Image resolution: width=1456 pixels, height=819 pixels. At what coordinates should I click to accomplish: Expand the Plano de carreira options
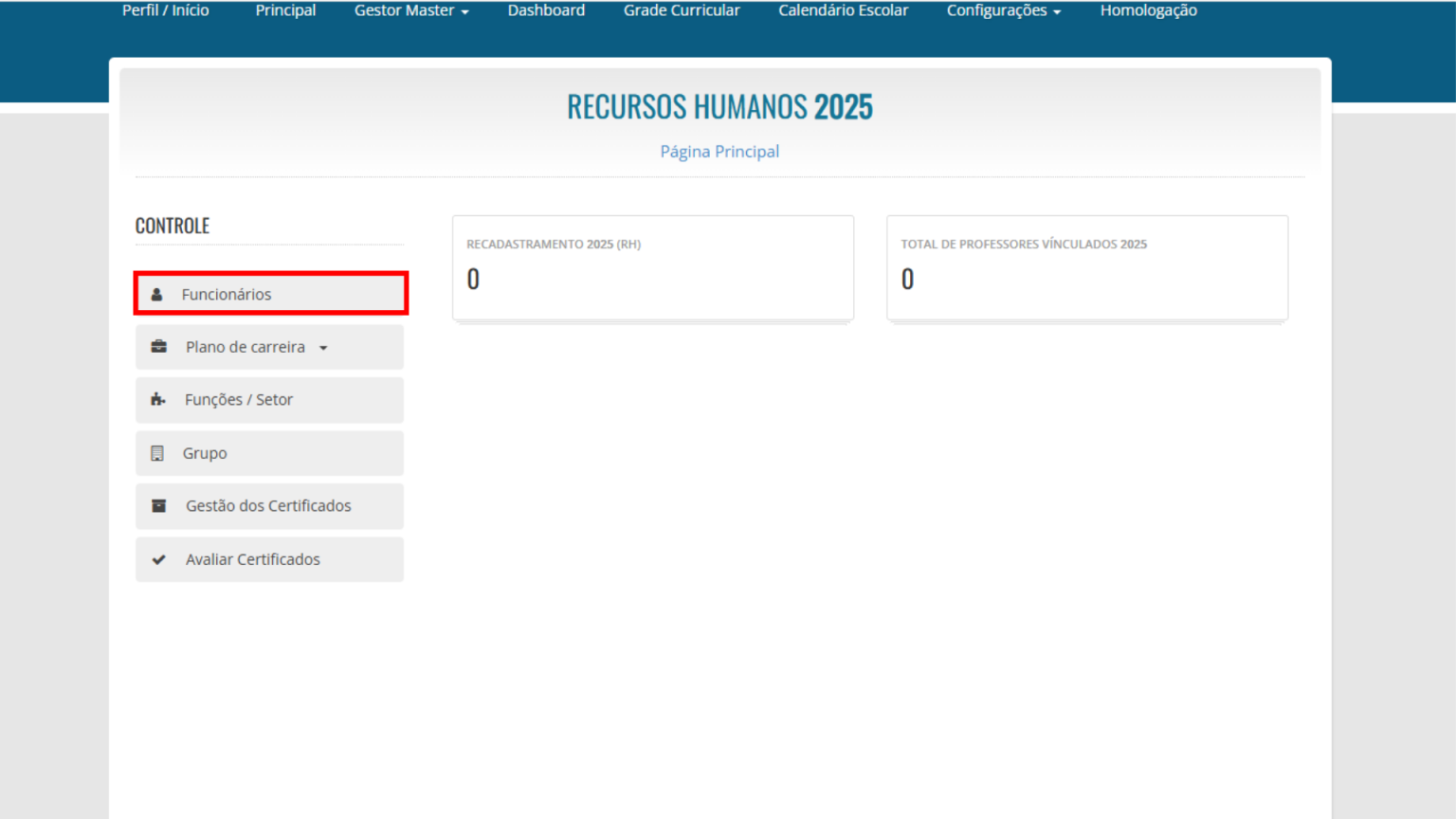(246, 347)
